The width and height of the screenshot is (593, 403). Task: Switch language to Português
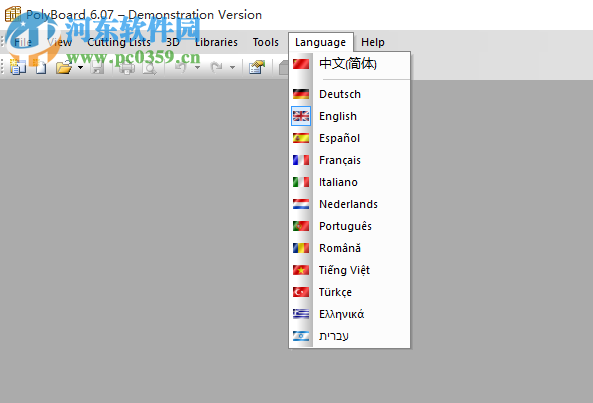tap(349, 226)
